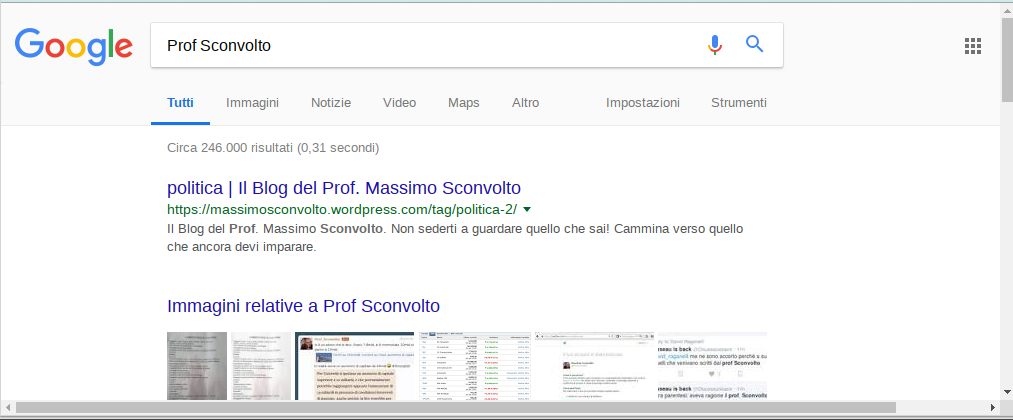Click the vertical scrollbar thumb
The height and width of the screenshot is (420, 1013).
coord(1007,58)
